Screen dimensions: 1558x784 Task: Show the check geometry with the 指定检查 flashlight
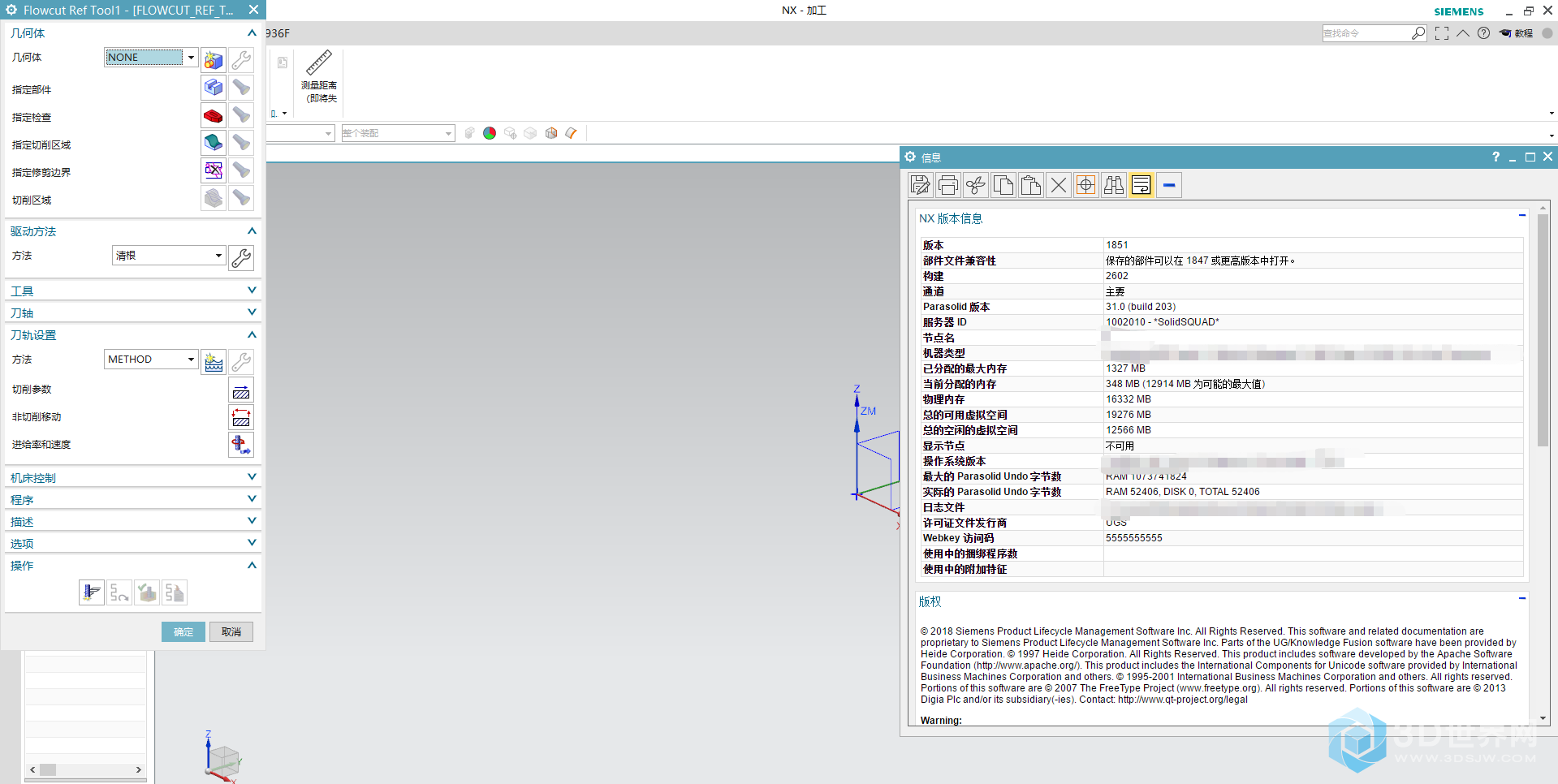241,115
